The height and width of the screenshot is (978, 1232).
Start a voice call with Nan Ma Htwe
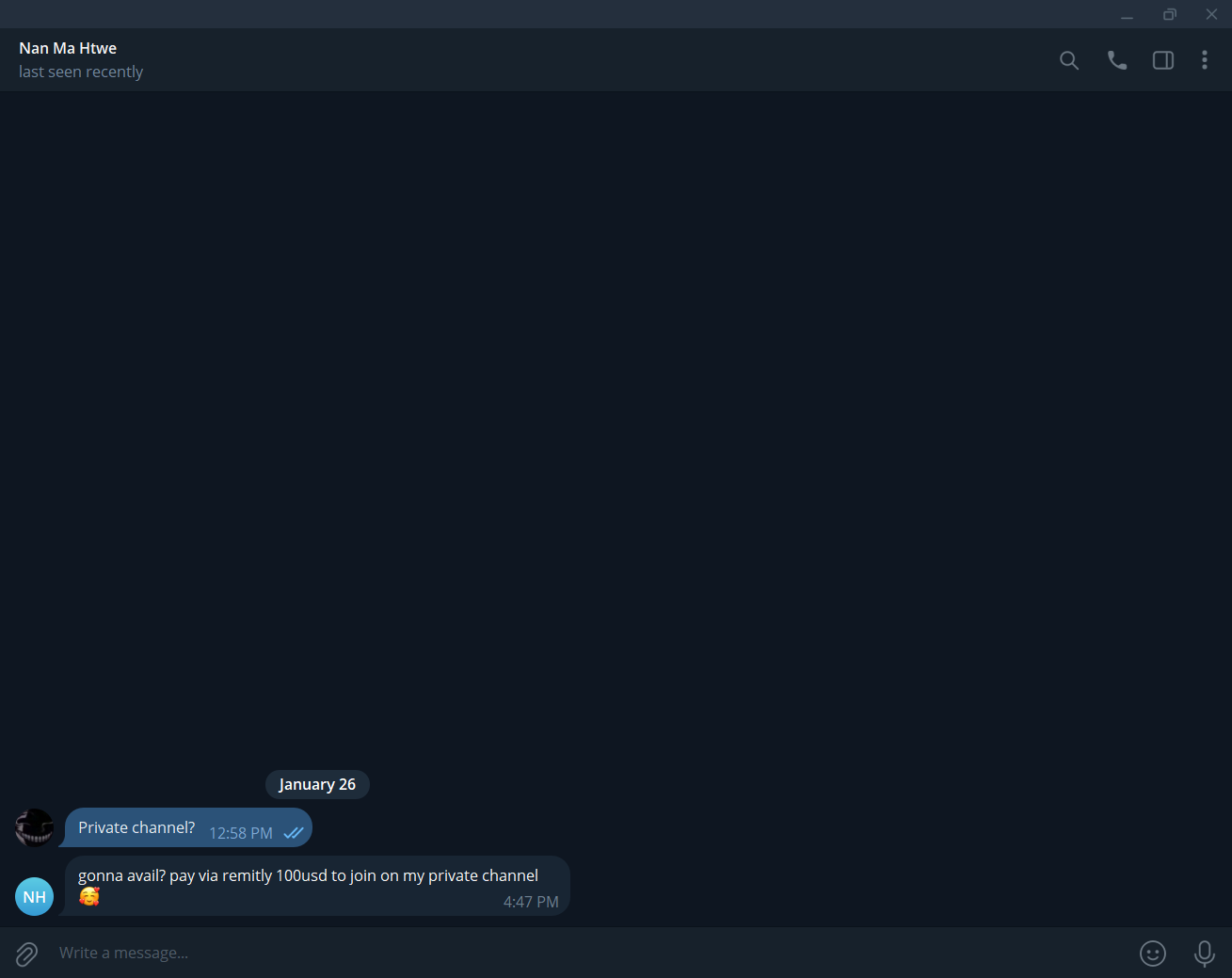pos(1117,60)
